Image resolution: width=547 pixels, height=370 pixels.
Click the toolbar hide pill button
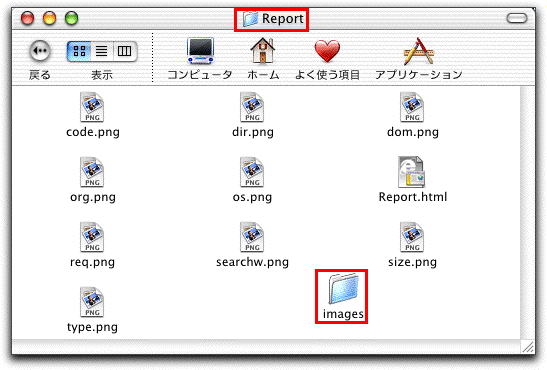click(x=517, y=18)
